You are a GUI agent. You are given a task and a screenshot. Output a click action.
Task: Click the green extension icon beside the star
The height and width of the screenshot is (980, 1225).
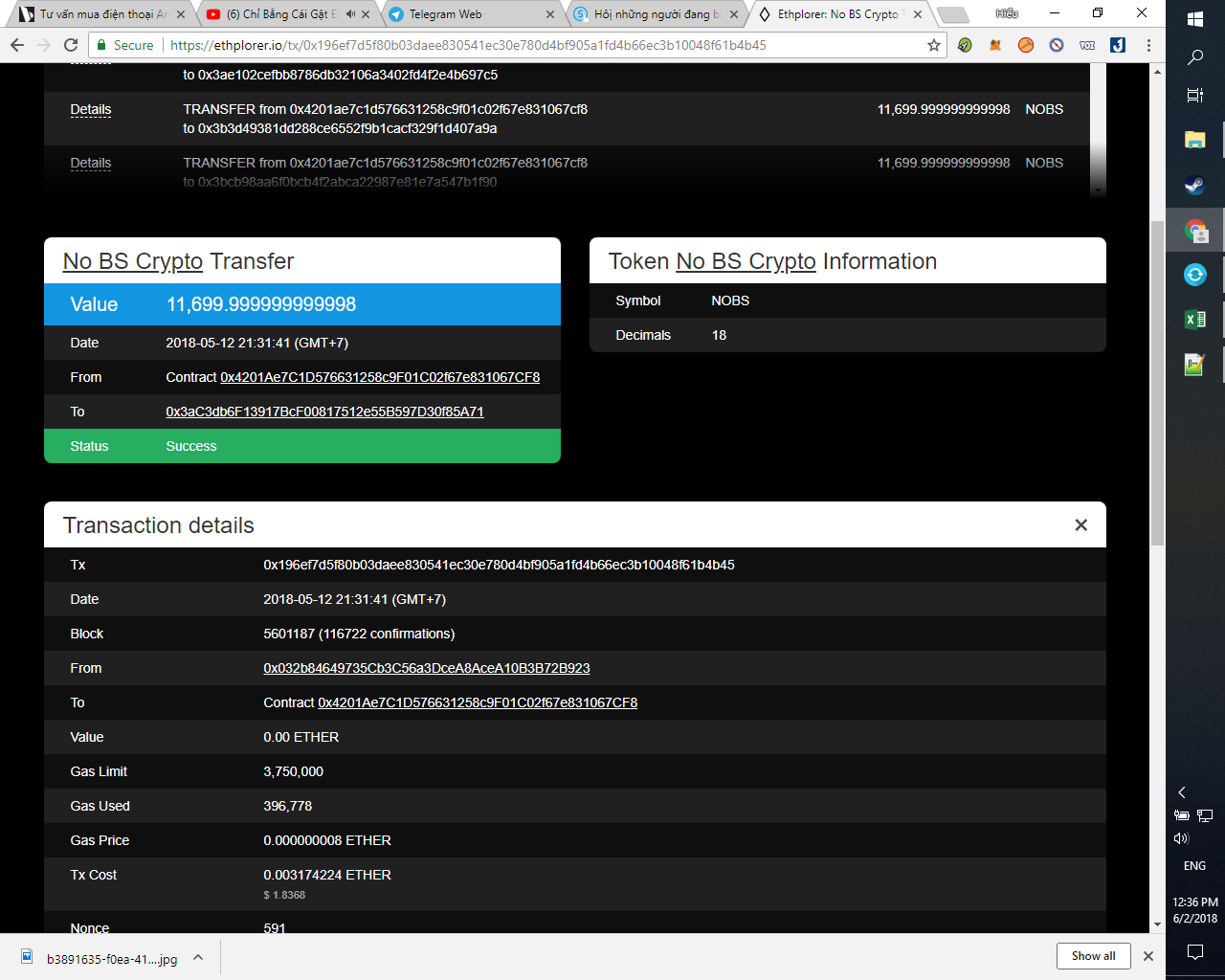[965, 45]
